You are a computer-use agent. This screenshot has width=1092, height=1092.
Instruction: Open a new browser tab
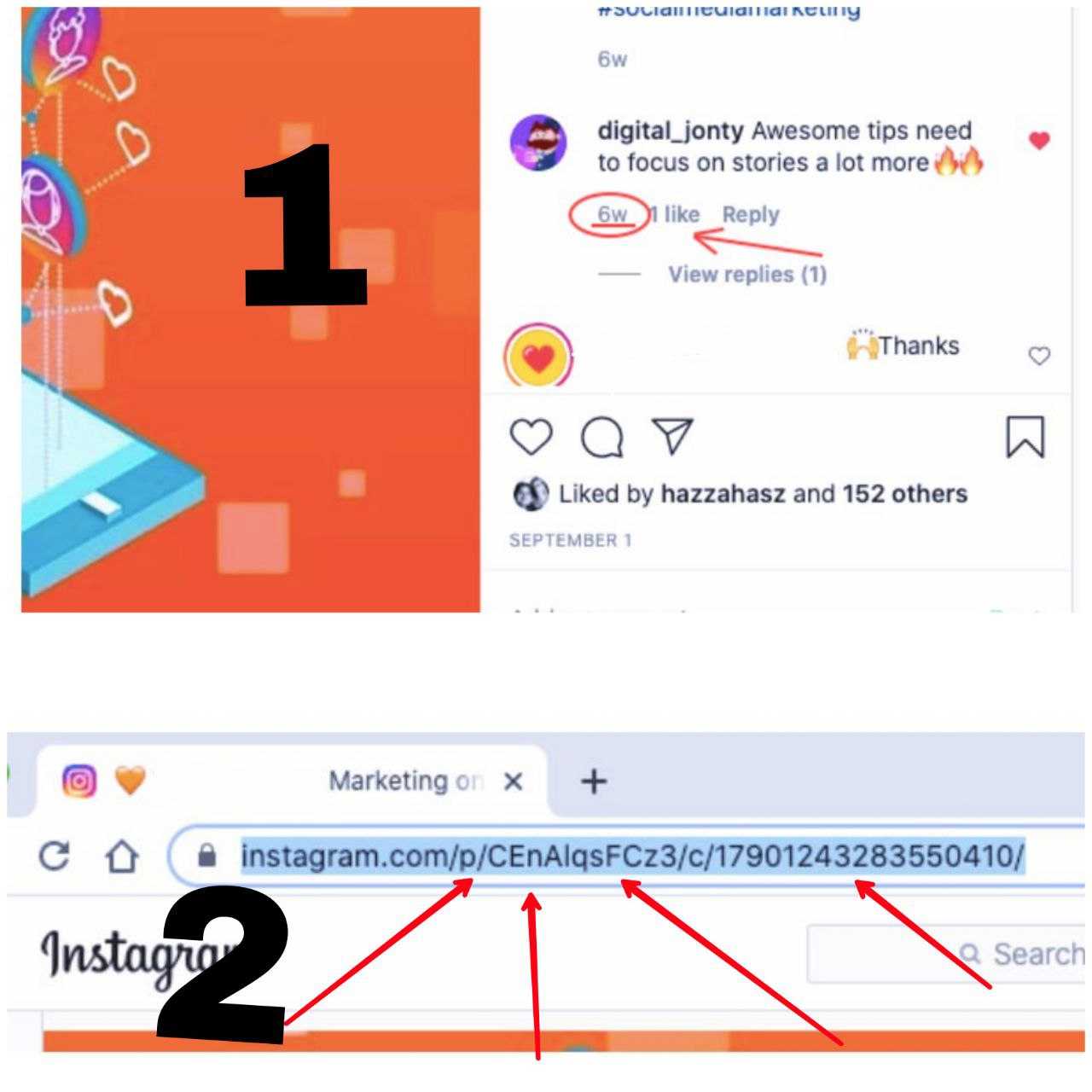pos(594,781)
